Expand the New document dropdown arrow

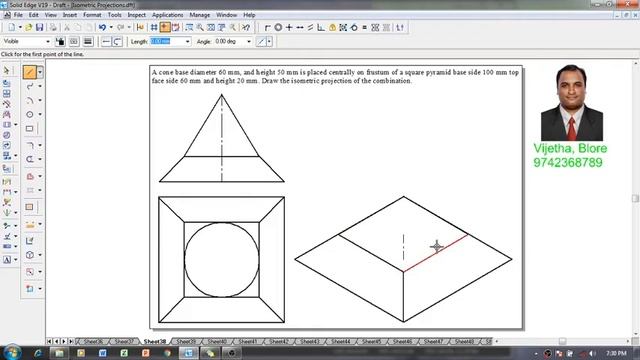click(20, 28)
